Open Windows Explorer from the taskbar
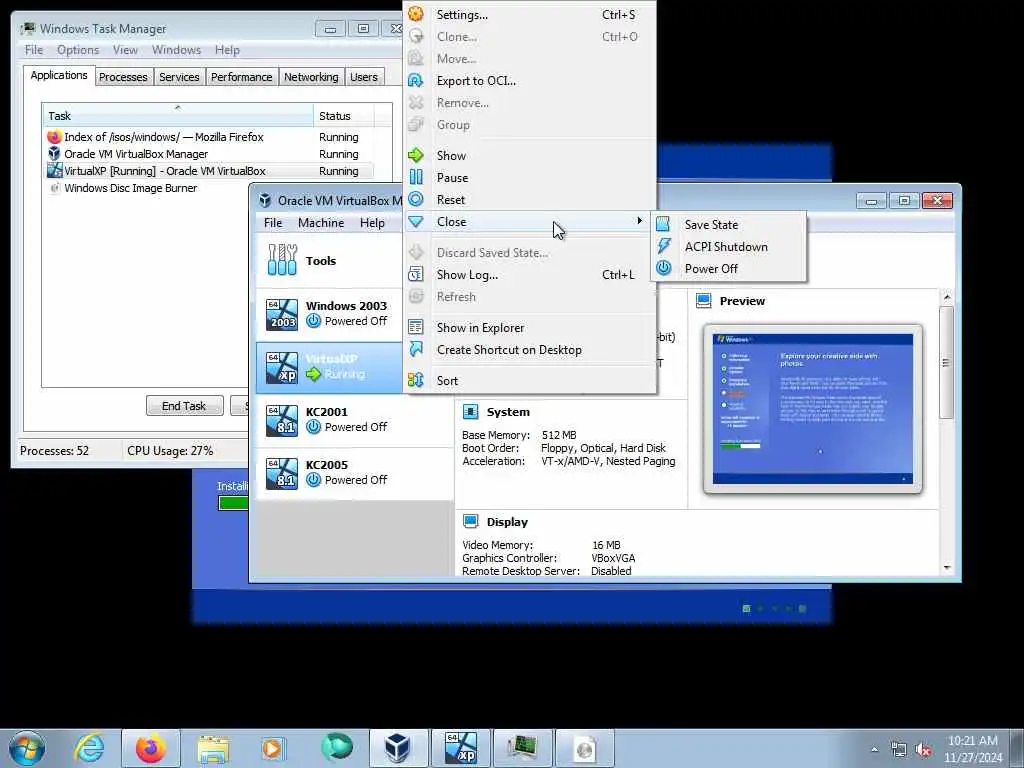Screen dimensions: 1024x768 [212, 748]
